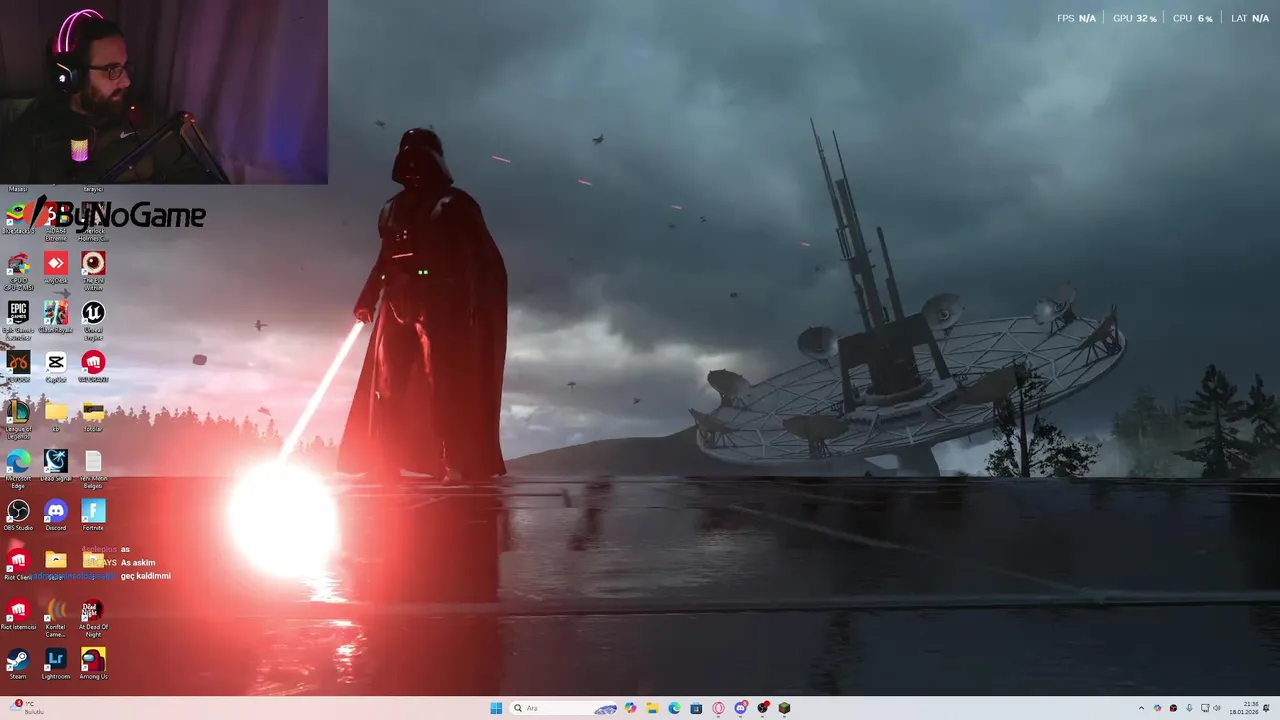Open the weather widget on the taskbar
The width and height of the screenshot is (1280, 720).
(x=28, y=708)
